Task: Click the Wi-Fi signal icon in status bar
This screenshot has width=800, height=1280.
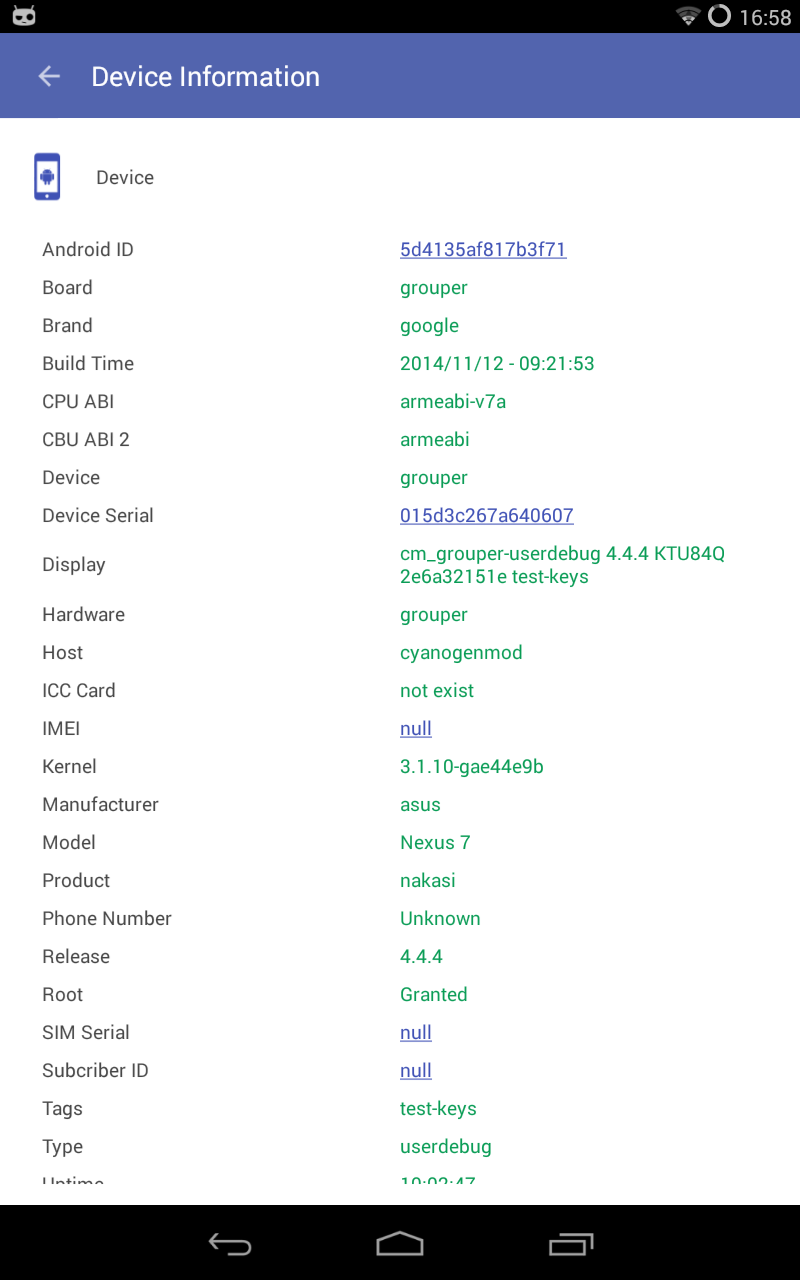Action: tap(687, 15)
